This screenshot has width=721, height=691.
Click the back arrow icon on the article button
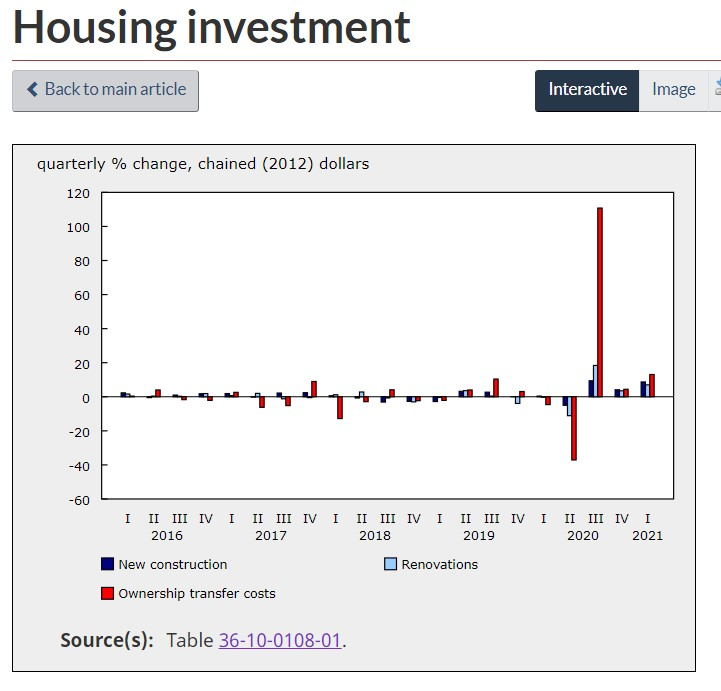(32, 90)
